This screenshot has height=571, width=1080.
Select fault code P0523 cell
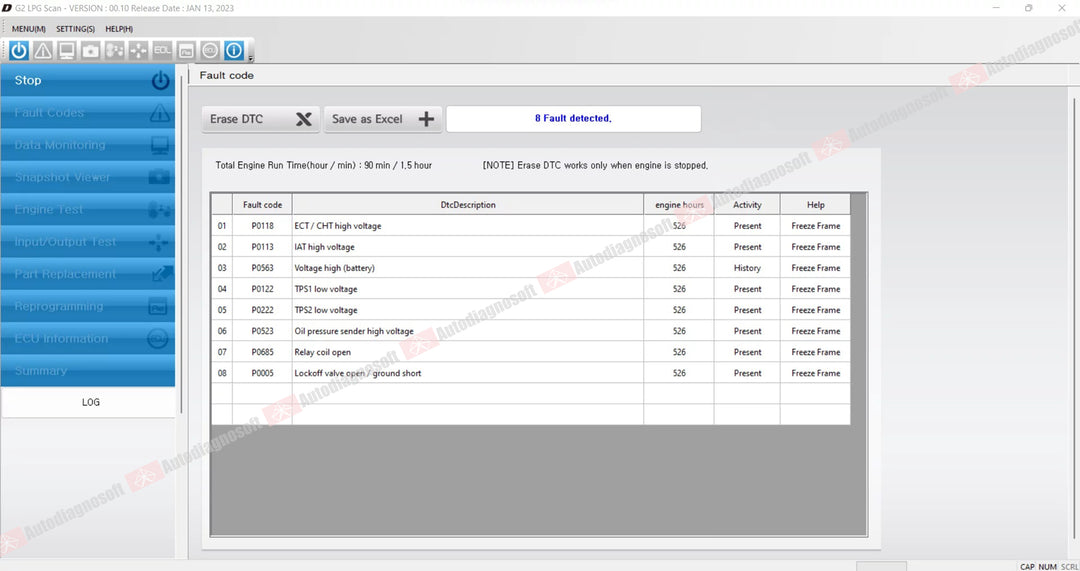(x=262, y=331)
